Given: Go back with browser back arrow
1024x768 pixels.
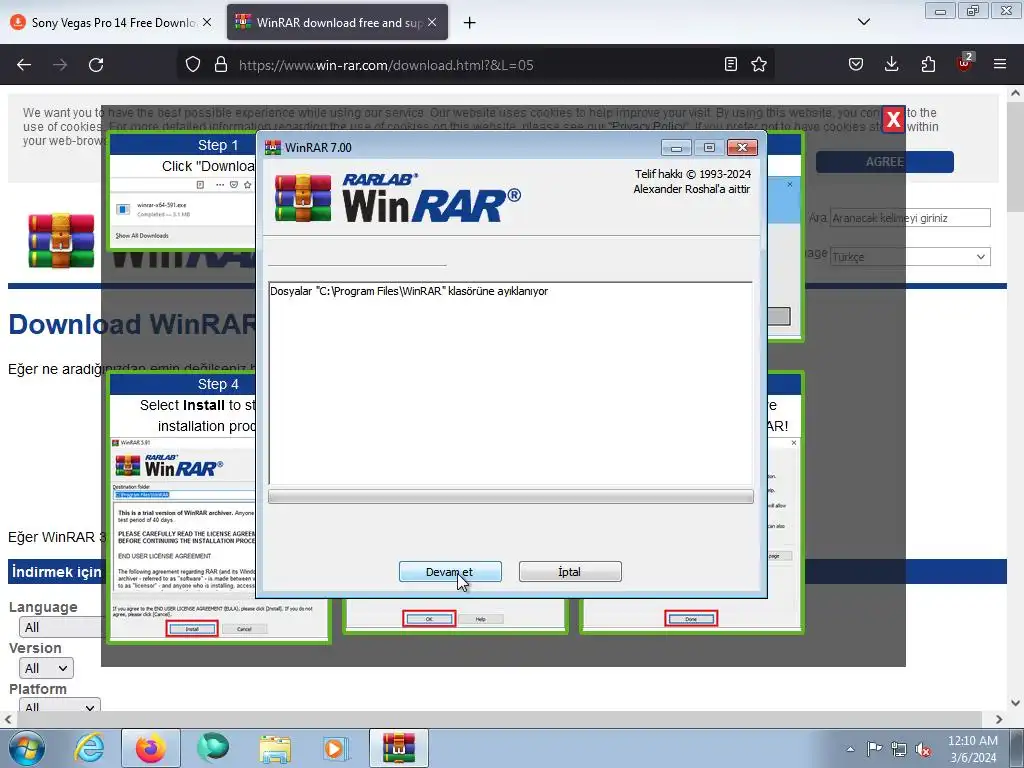Looking at the screenshot, I should coord(24,65).
